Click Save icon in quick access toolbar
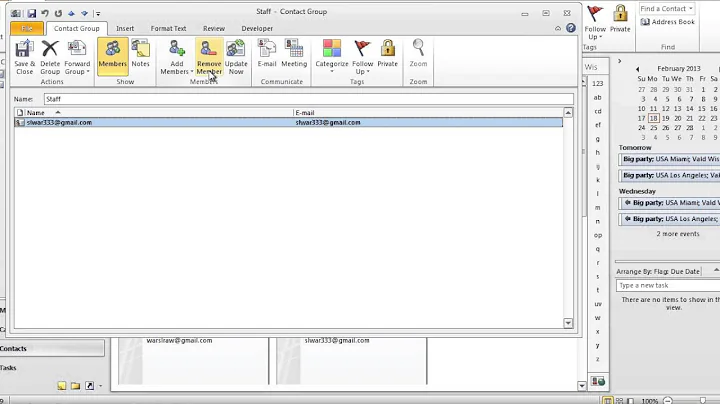The image size is (720, 404). point(31,13)
